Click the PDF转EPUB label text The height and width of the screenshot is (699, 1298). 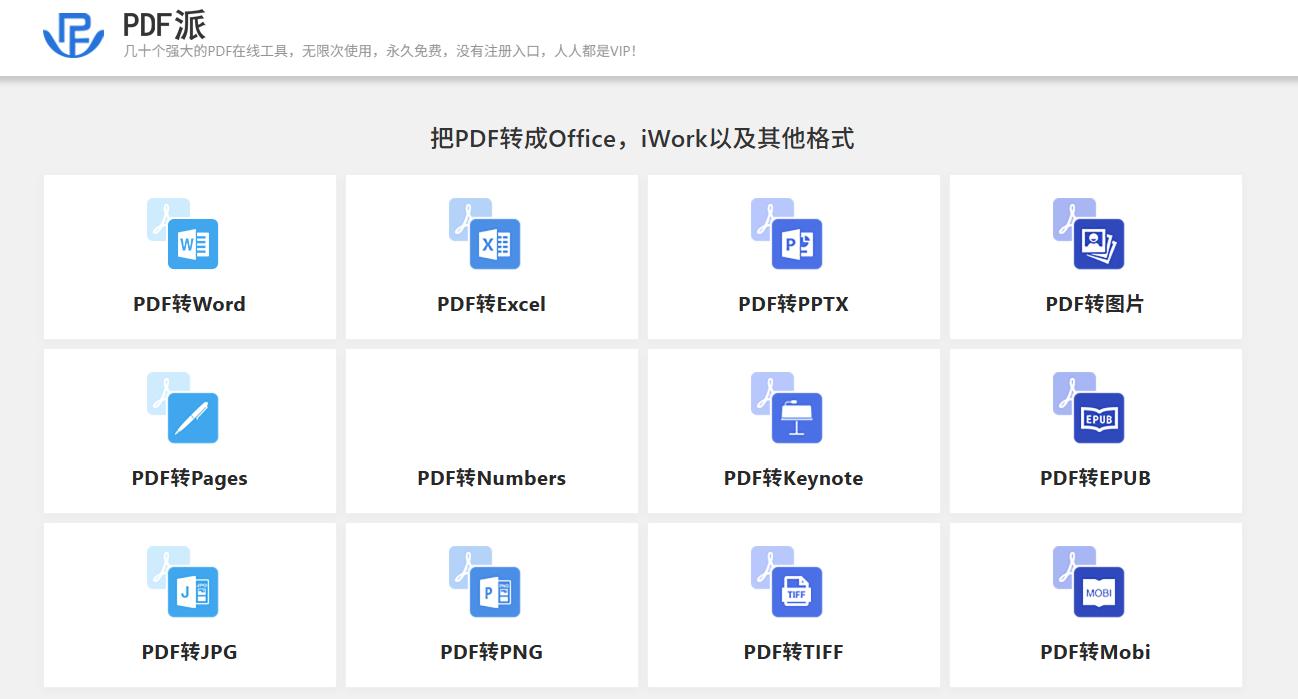[x=1096, y=478]
